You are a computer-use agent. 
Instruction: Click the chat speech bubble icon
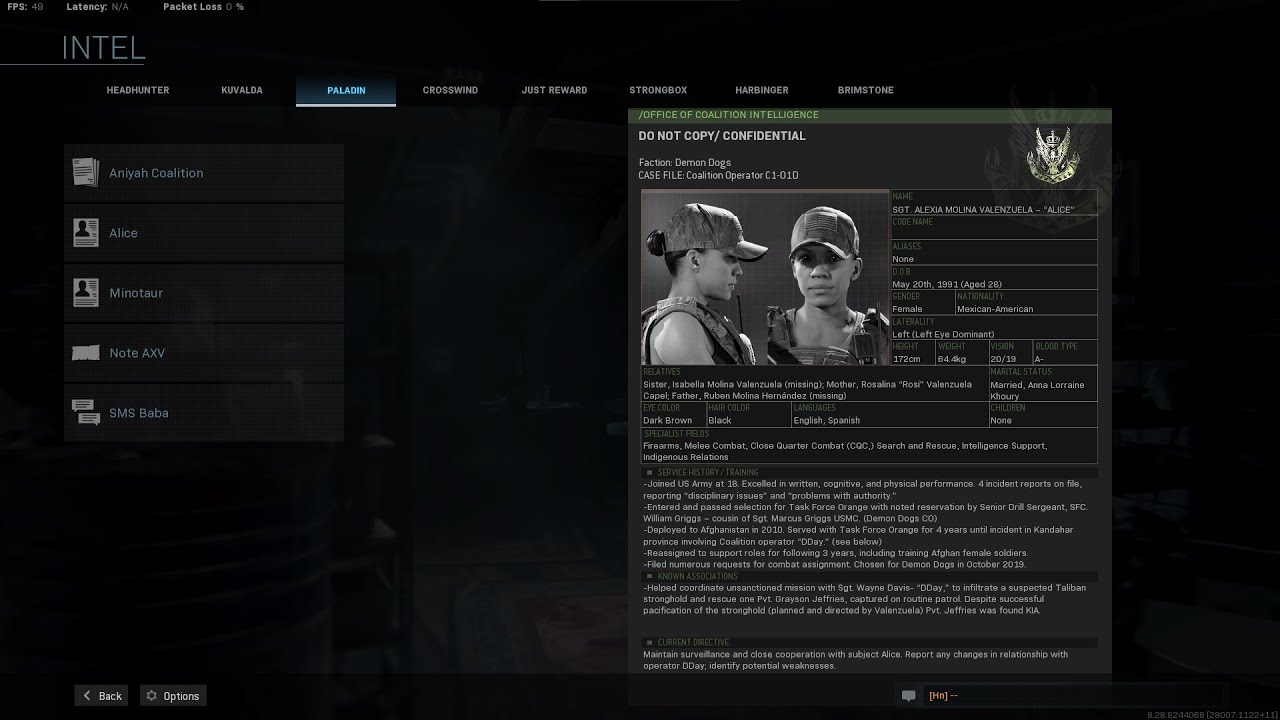[908, 696]
